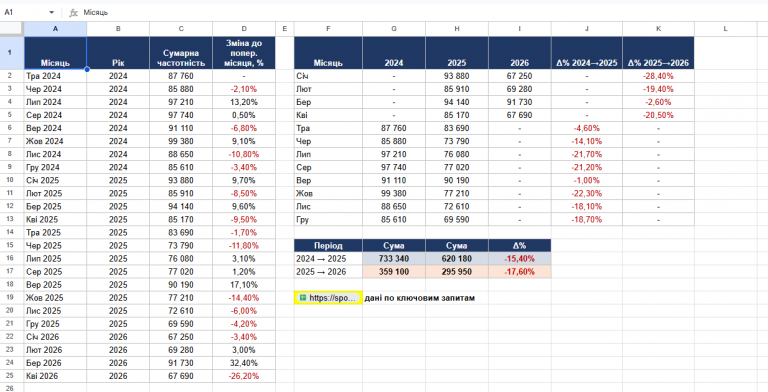This screenshot has height=392, width=768.
Task: Click the -10,80% change value
Action: tap(244, 154)
